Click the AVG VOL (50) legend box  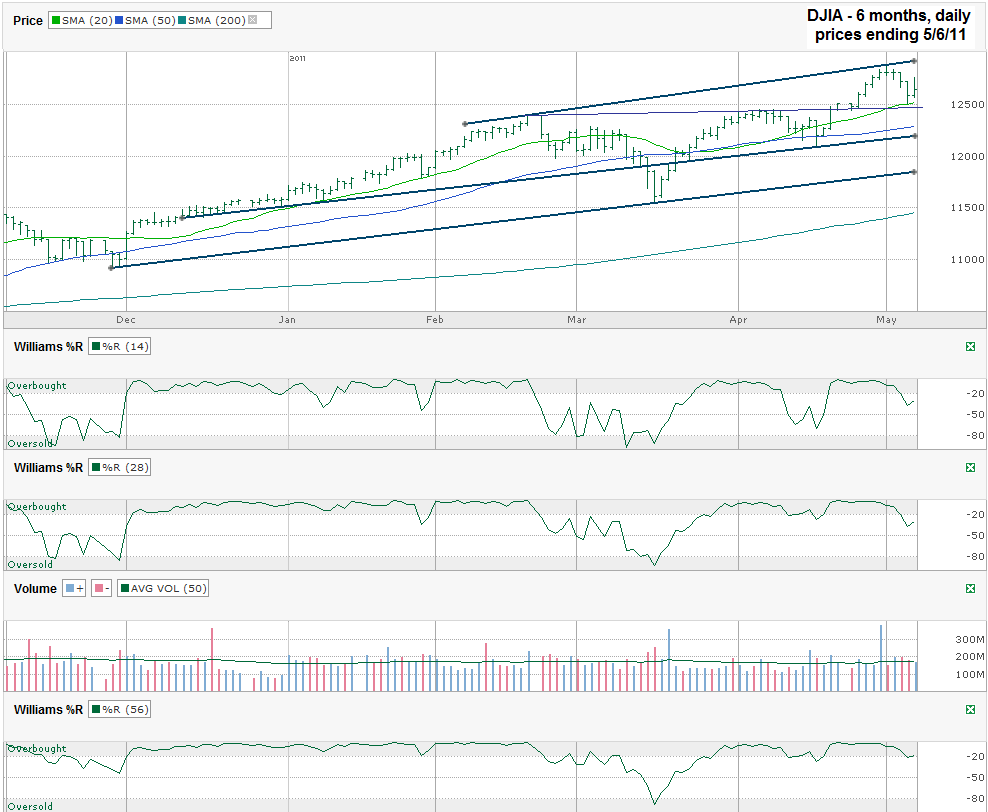pos(163,588)
